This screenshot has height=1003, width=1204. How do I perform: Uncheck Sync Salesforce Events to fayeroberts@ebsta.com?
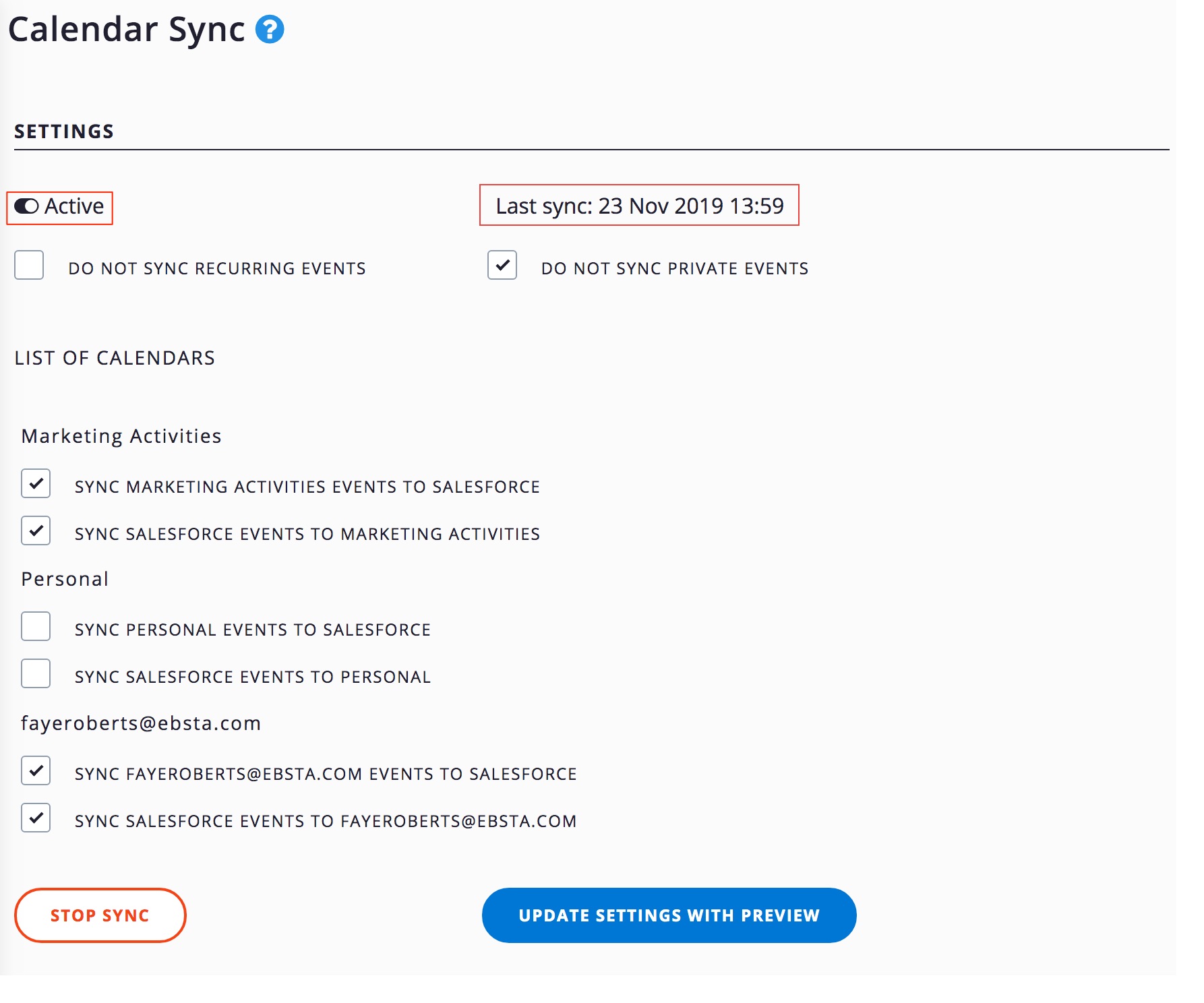(x=36, y=818)
